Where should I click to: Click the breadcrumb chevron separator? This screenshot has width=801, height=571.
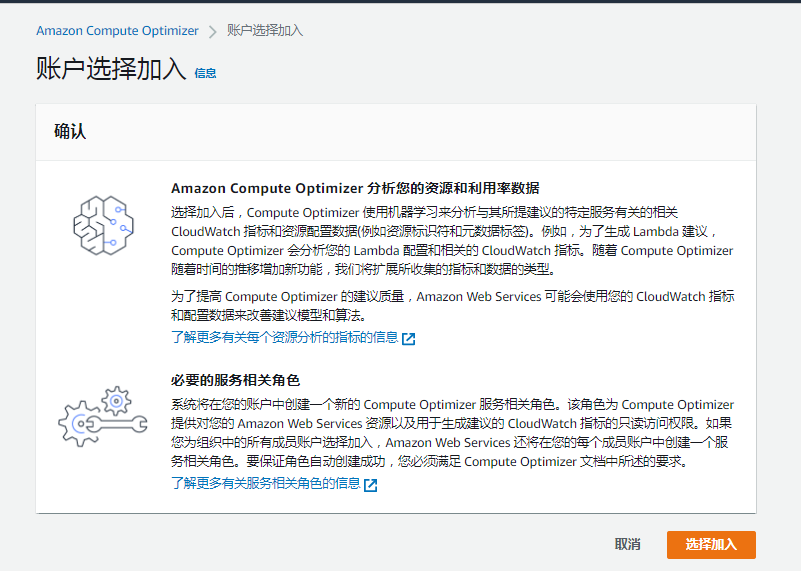pos(213,32)
